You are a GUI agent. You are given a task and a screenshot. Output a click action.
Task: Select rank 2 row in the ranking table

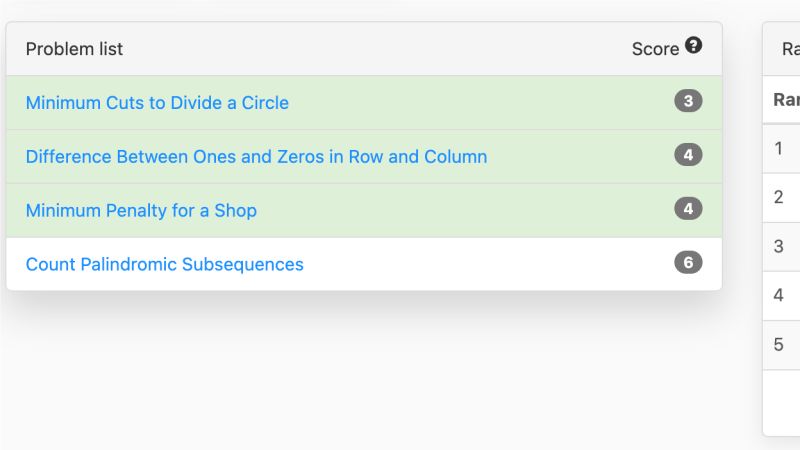point(782,197)
